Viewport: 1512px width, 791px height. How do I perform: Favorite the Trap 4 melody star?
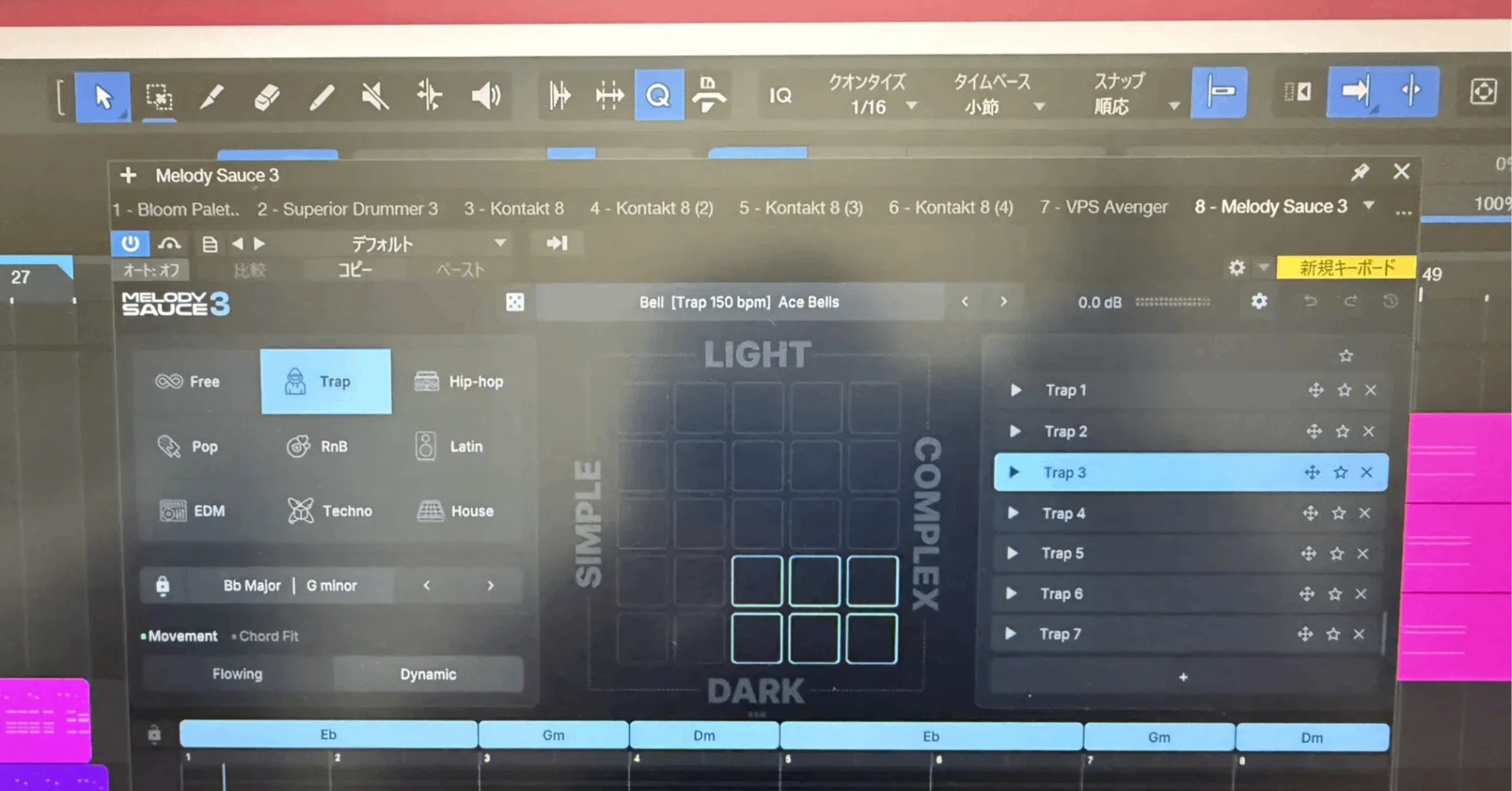coord(1339,513)
